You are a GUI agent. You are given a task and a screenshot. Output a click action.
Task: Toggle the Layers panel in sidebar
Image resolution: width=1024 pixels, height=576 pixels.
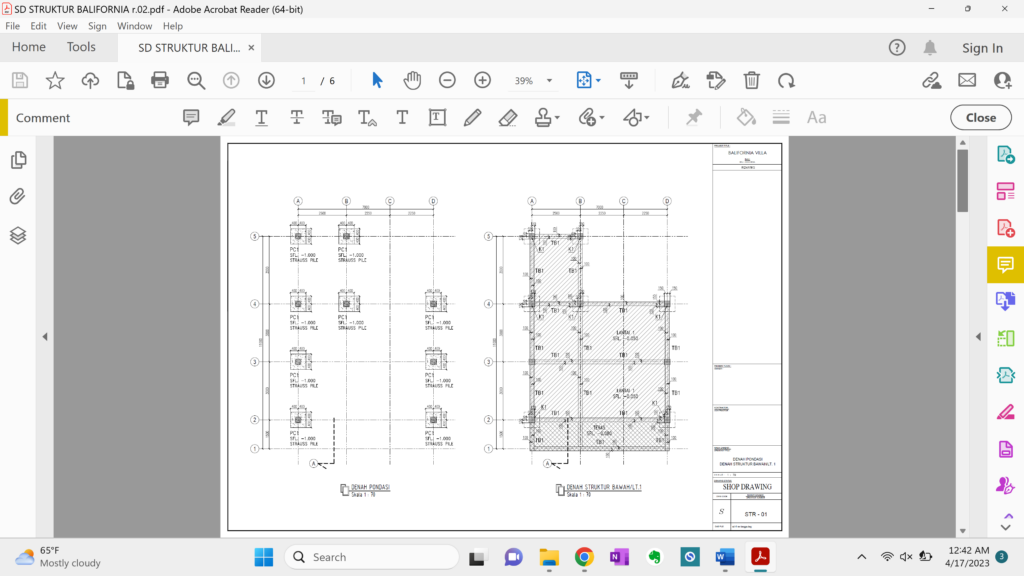point(18,235)
